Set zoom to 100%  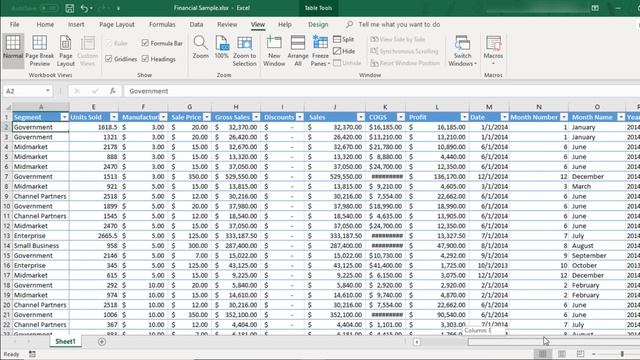(x=222, y=48)
